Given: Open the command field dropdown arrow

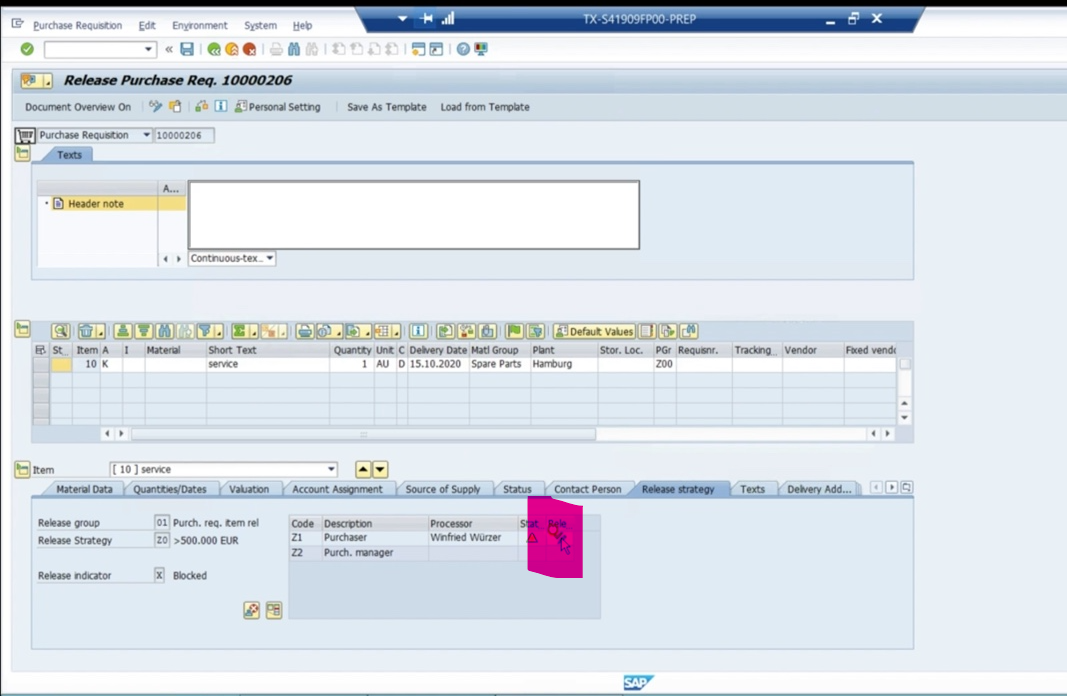Looking at the screenshot, I should pyautogui.click(x=148, y=49).
